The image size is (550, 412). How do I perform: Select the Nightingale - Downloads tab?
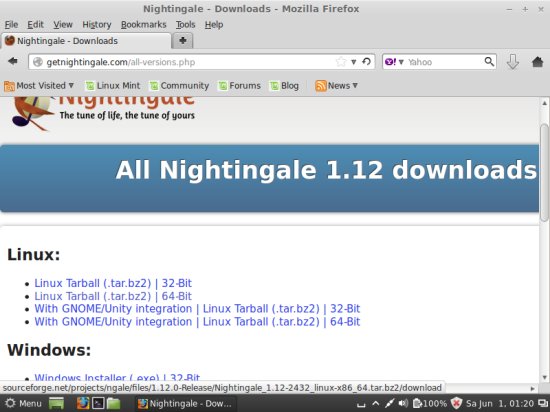pyautogui.click(x=86, y=41)
